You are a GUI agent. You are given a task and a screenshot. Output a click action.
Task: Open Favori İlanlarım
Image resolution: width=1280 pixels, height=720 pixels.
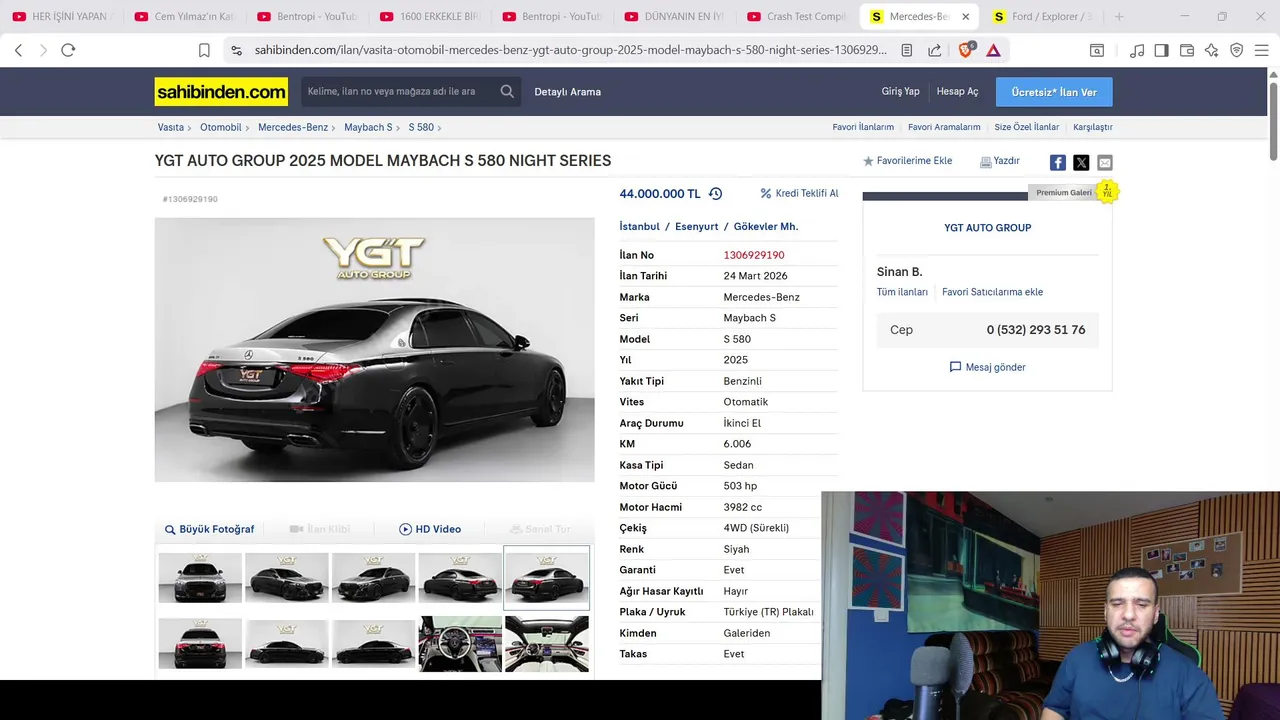click(x=863, y=127)
